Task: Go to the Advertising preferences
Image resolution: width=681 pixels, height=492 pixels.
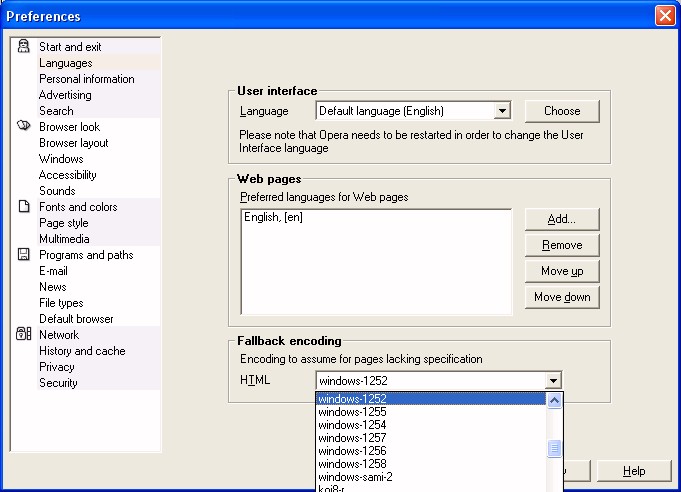Action: click(x=65, y=95)
